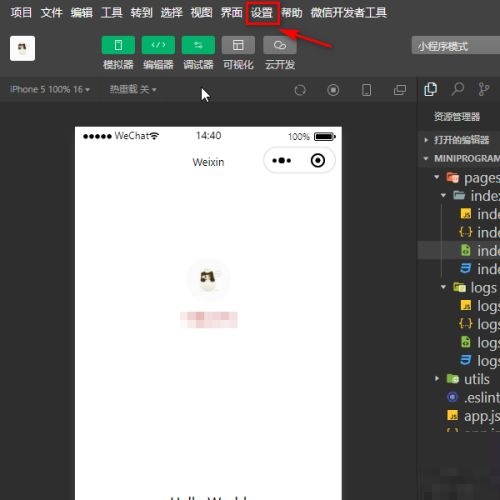Open the 编辑 menu
Viewport: 500px width, 500px height.
81,13
